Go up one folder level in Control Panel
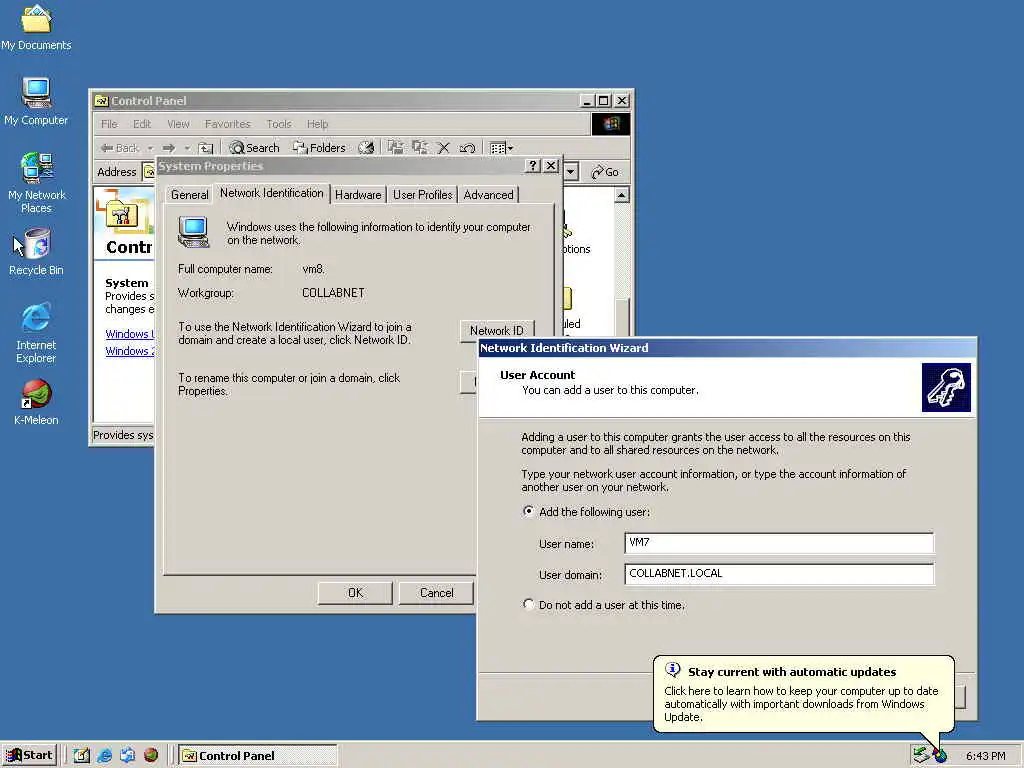This screenshot has height=768, width=1024. (x=206, y=148)
